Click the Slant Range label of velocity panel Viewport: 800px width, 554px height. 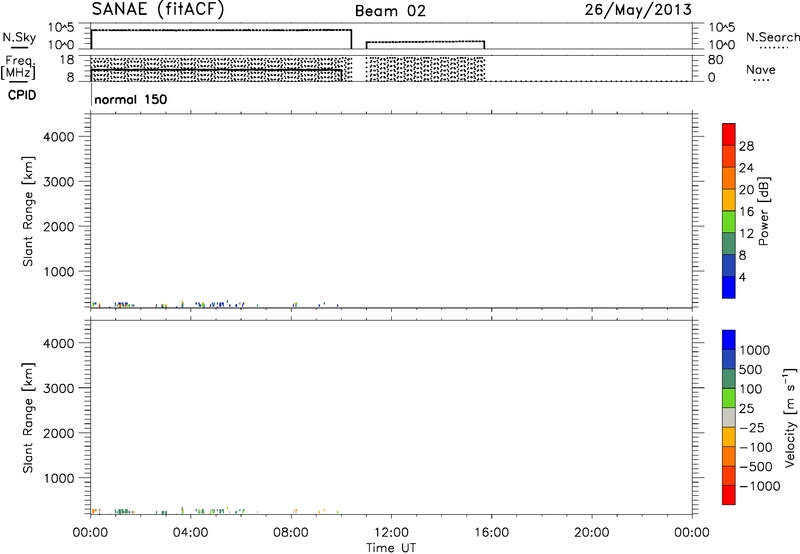point(28,418)
